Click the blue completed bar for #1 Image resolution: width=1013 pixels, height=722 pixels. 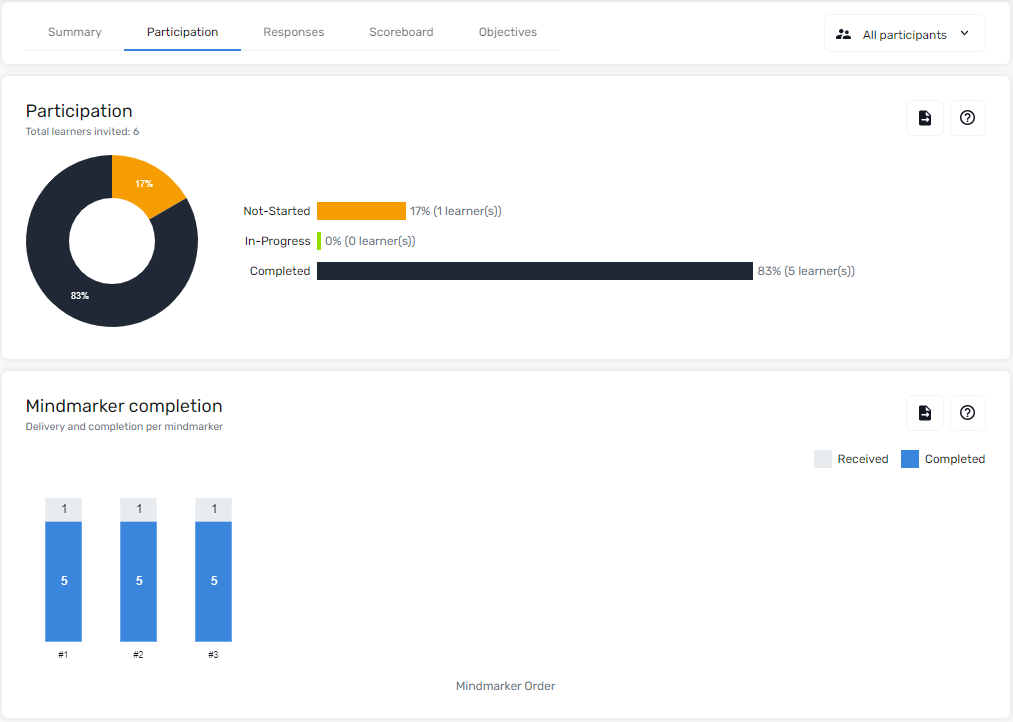coord(63,581)
